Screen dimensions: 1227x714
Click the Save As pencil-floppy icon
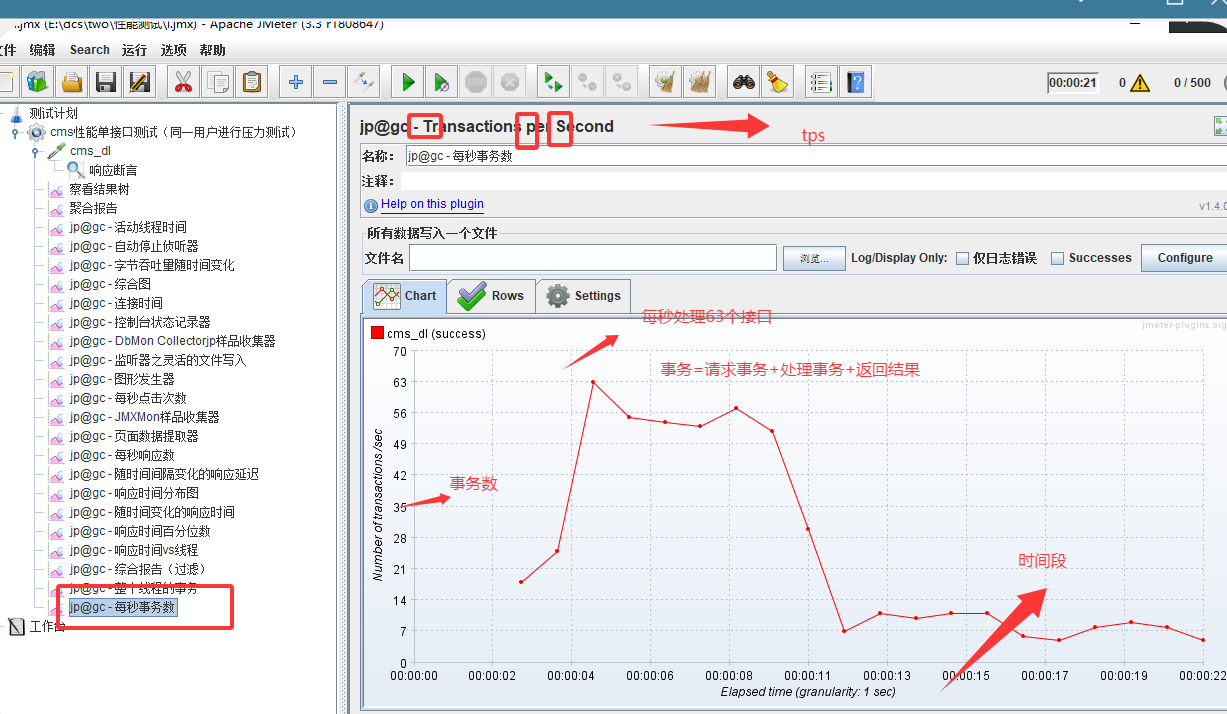coord(140,82)
